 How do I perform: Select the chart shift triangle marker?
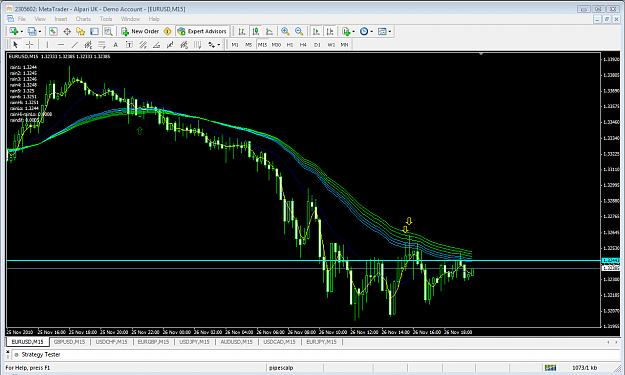pyautogui.click(x=481, y=53)
